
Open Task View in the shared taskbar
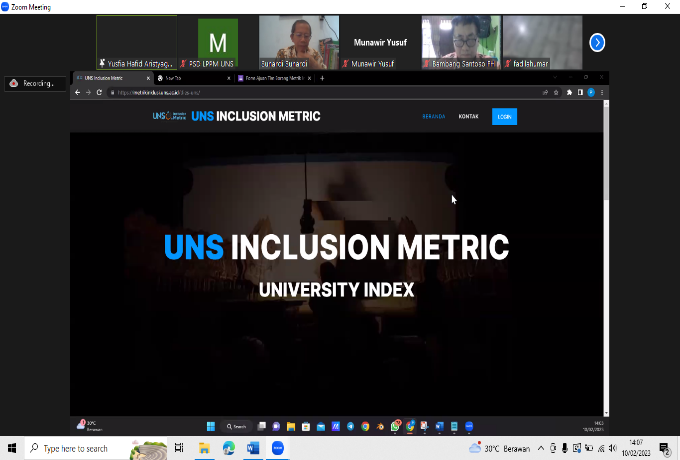262,426
